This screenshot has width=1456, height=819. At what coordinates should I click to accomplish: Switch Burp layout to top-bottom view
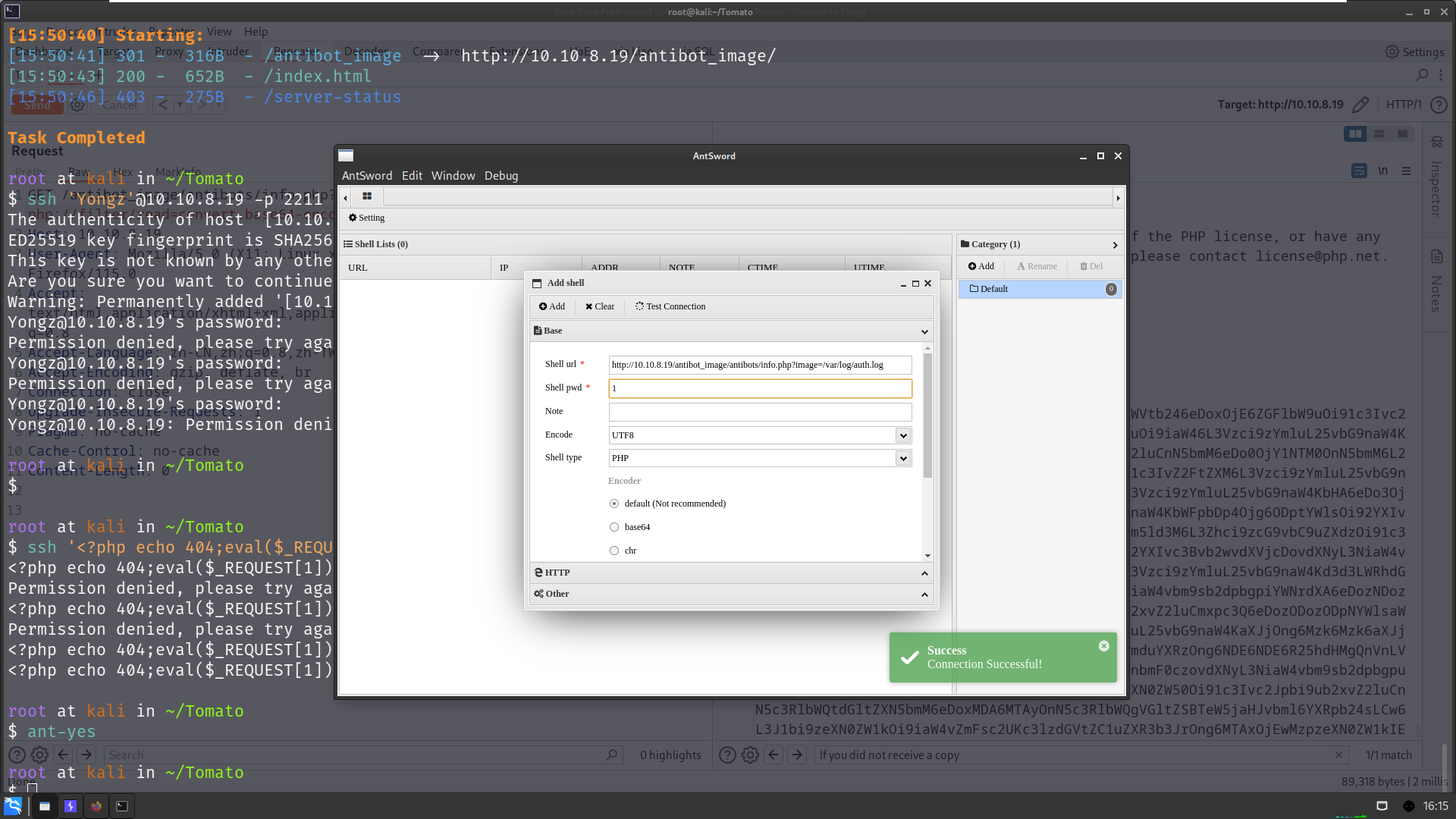(x=1379, y=134)
